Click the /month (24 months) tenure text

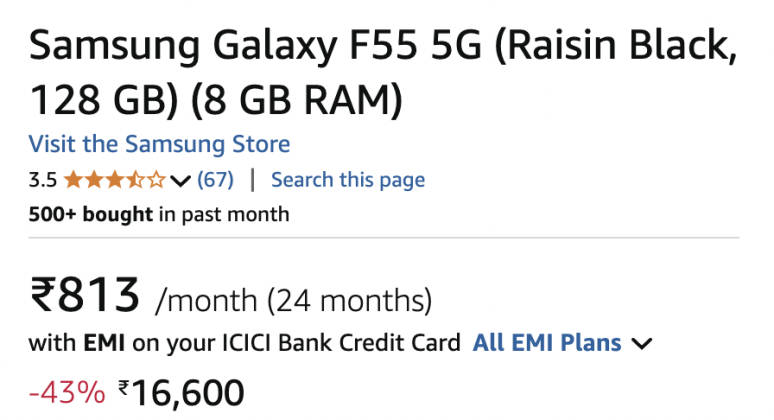(293, 299)
